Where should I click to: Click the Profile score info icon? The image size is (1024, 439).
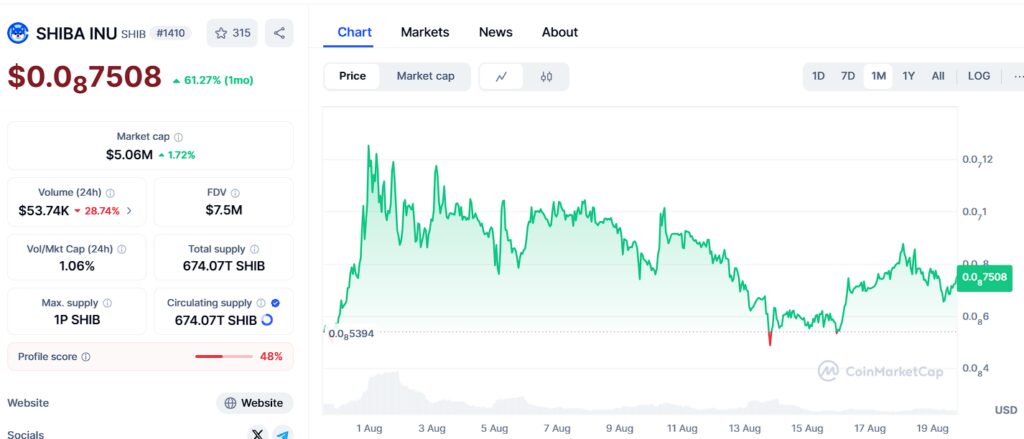[x=86, y=357]
